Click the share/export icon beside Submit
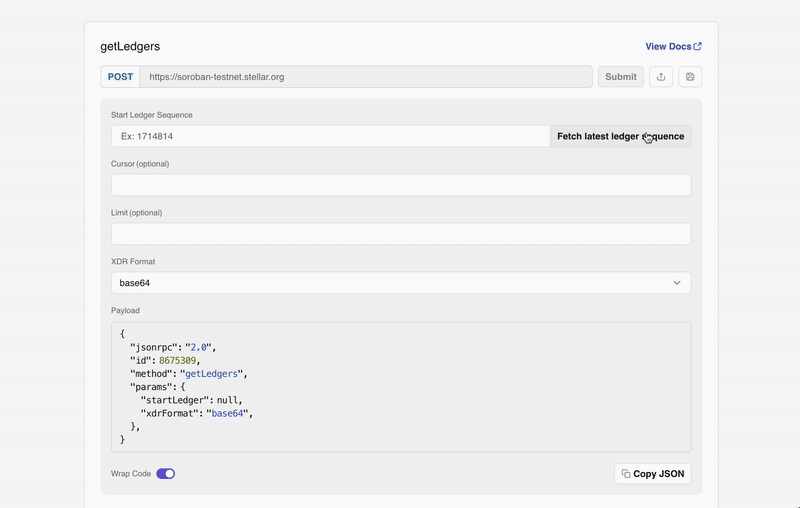800x508 pixels. pyautogui.click(x=661, y=77)
